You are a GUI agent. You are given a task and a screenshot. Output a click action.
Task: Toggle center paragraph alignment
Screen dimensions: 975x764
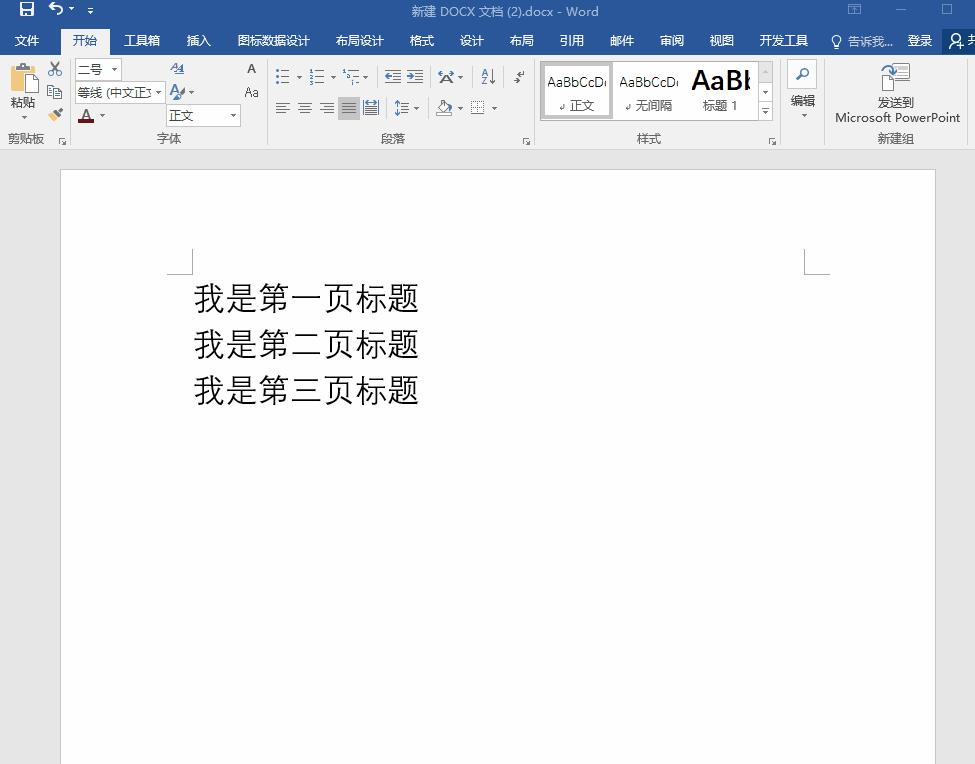305,109
